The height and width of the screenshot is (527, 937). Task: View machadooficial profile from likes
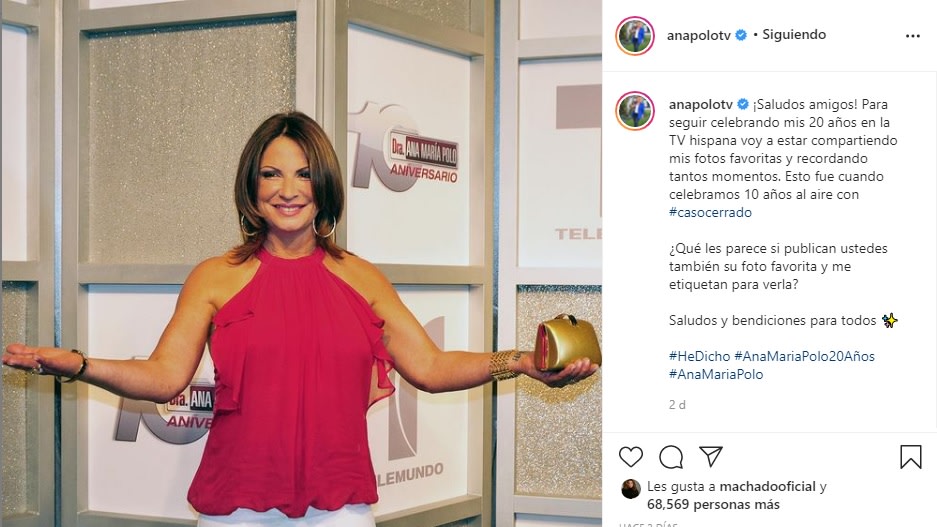[767, 486]
